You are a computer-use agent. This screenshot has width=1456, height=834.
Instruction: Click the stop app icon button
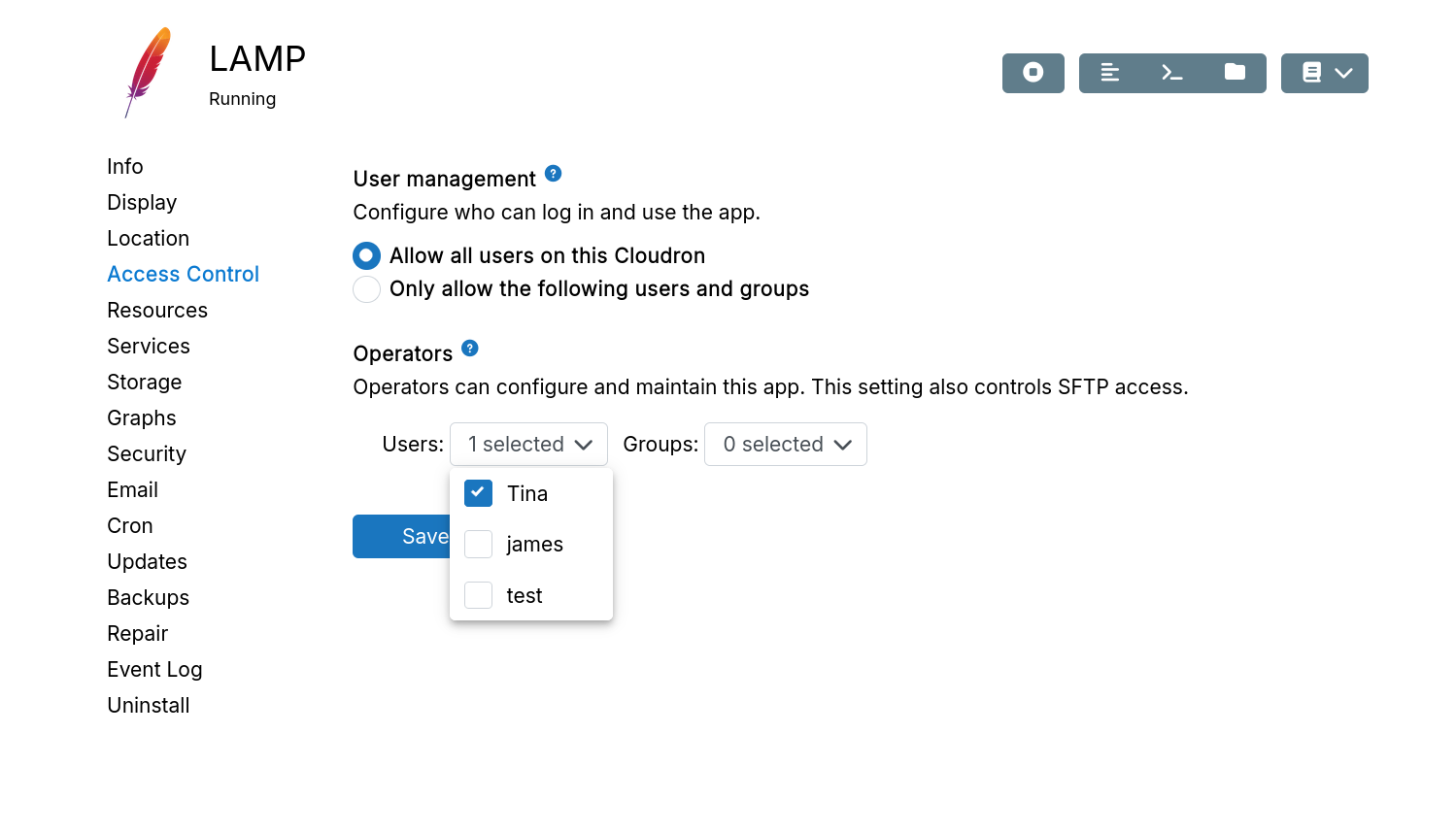tap(1033, 73)
